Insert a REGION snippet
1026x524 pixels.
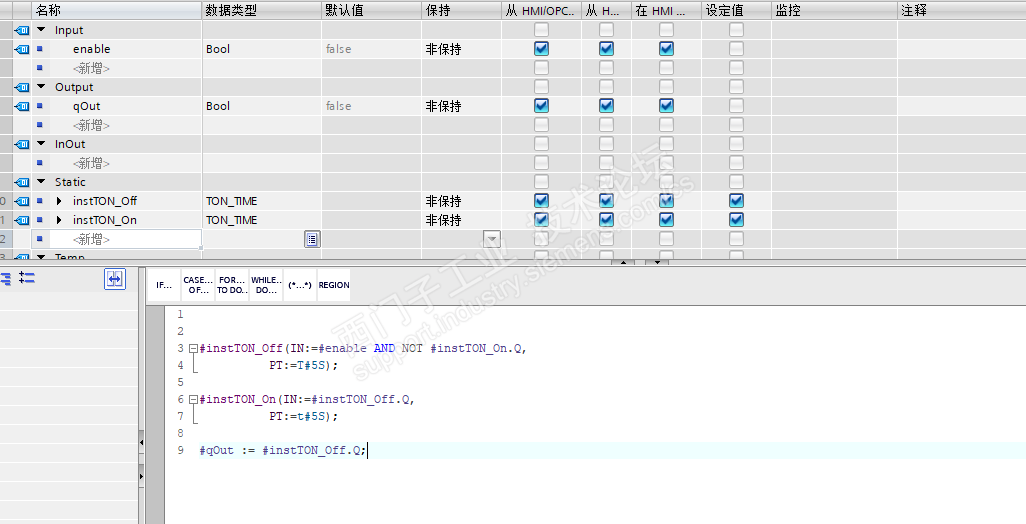pyautogui.click(x=334, y=285)
